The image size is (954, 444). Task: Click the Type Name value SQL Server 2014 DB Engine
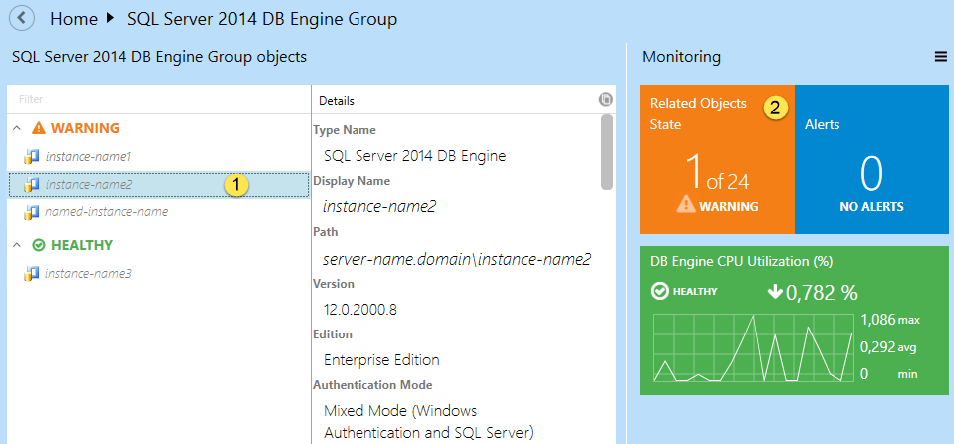tap(416, 156)
